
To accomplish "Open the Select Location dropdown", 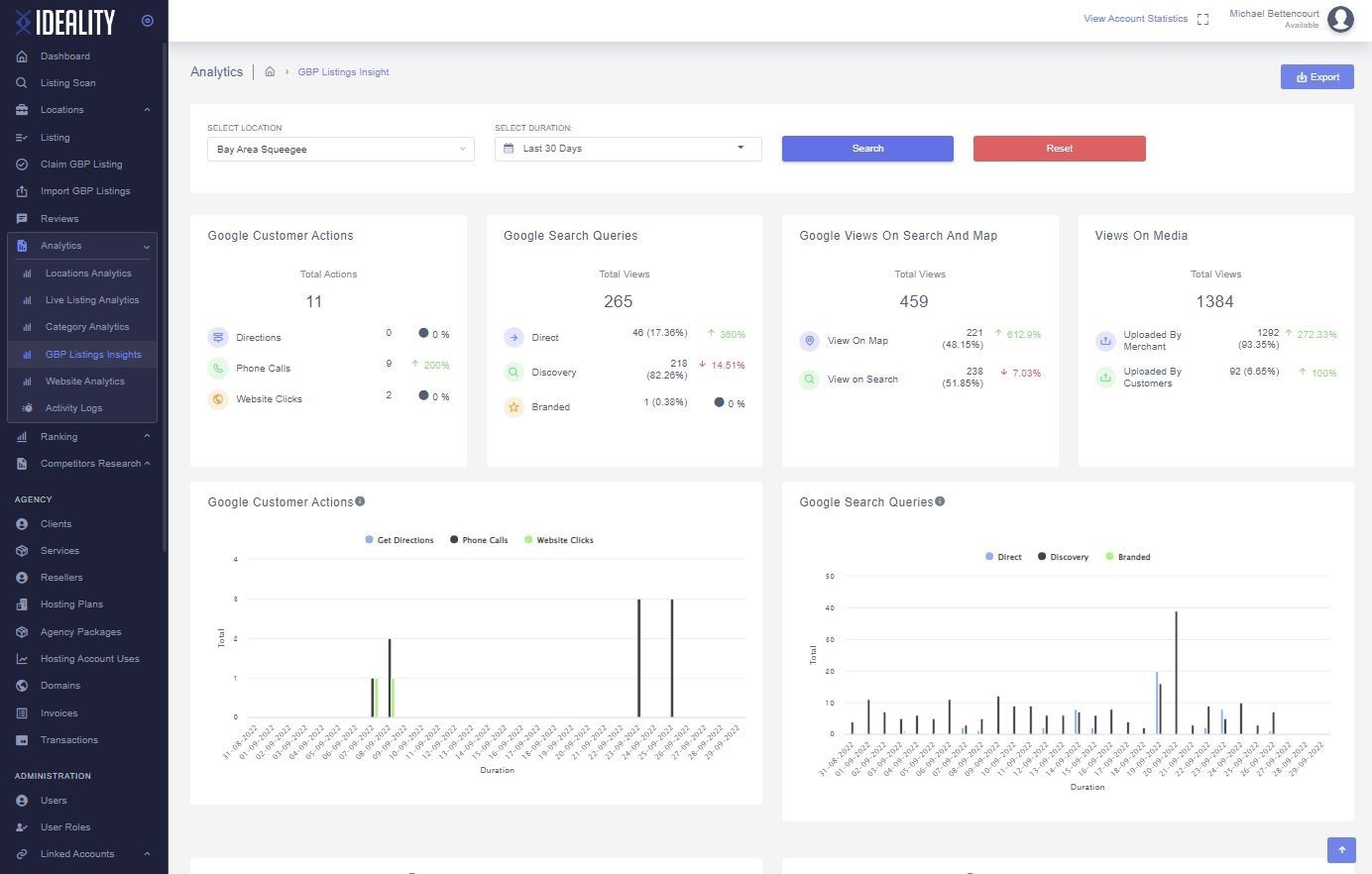I will [x=341, y=149].
